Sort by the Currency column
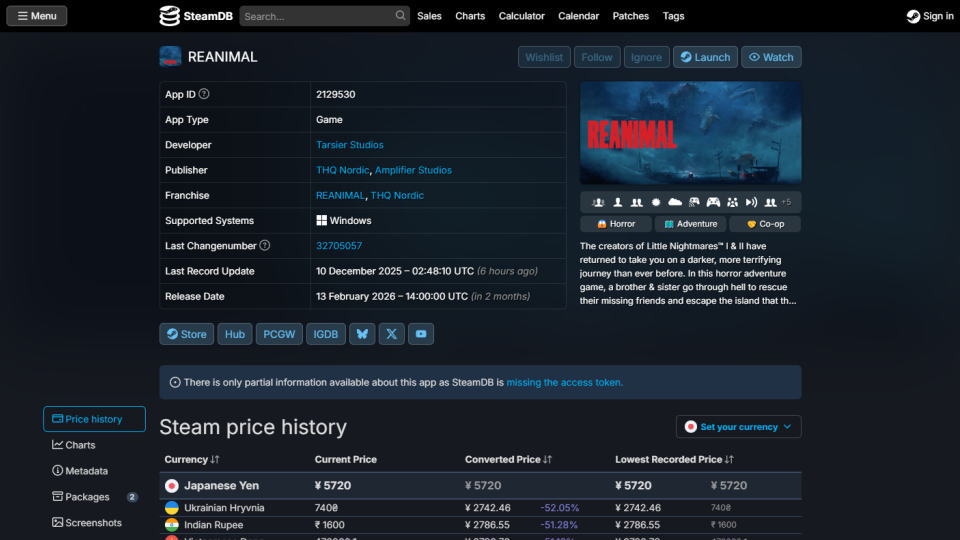This screenshot has height=540, width=960. [x=192, y=459]
